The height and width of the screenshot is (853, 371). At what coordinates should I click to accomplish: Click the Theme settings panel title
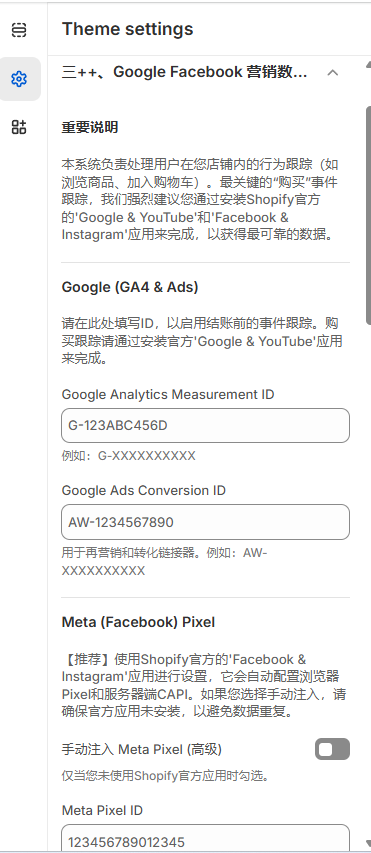pos(127,29)
